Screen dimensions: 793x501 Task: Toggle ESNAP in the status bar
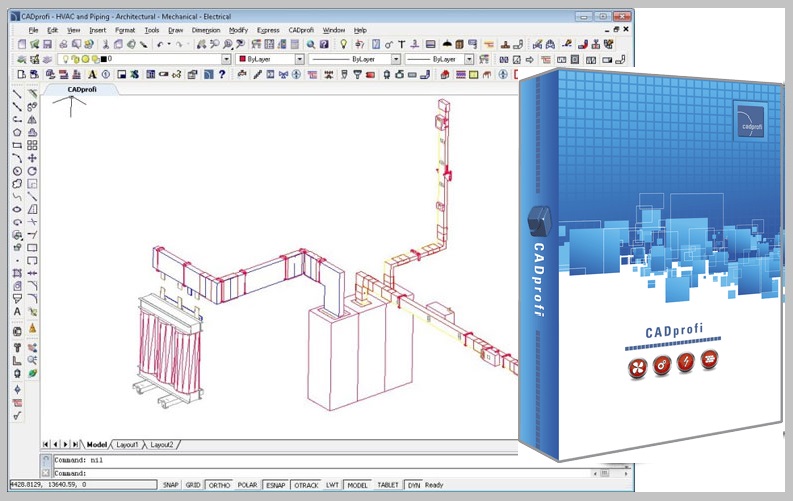pos(276,485)
